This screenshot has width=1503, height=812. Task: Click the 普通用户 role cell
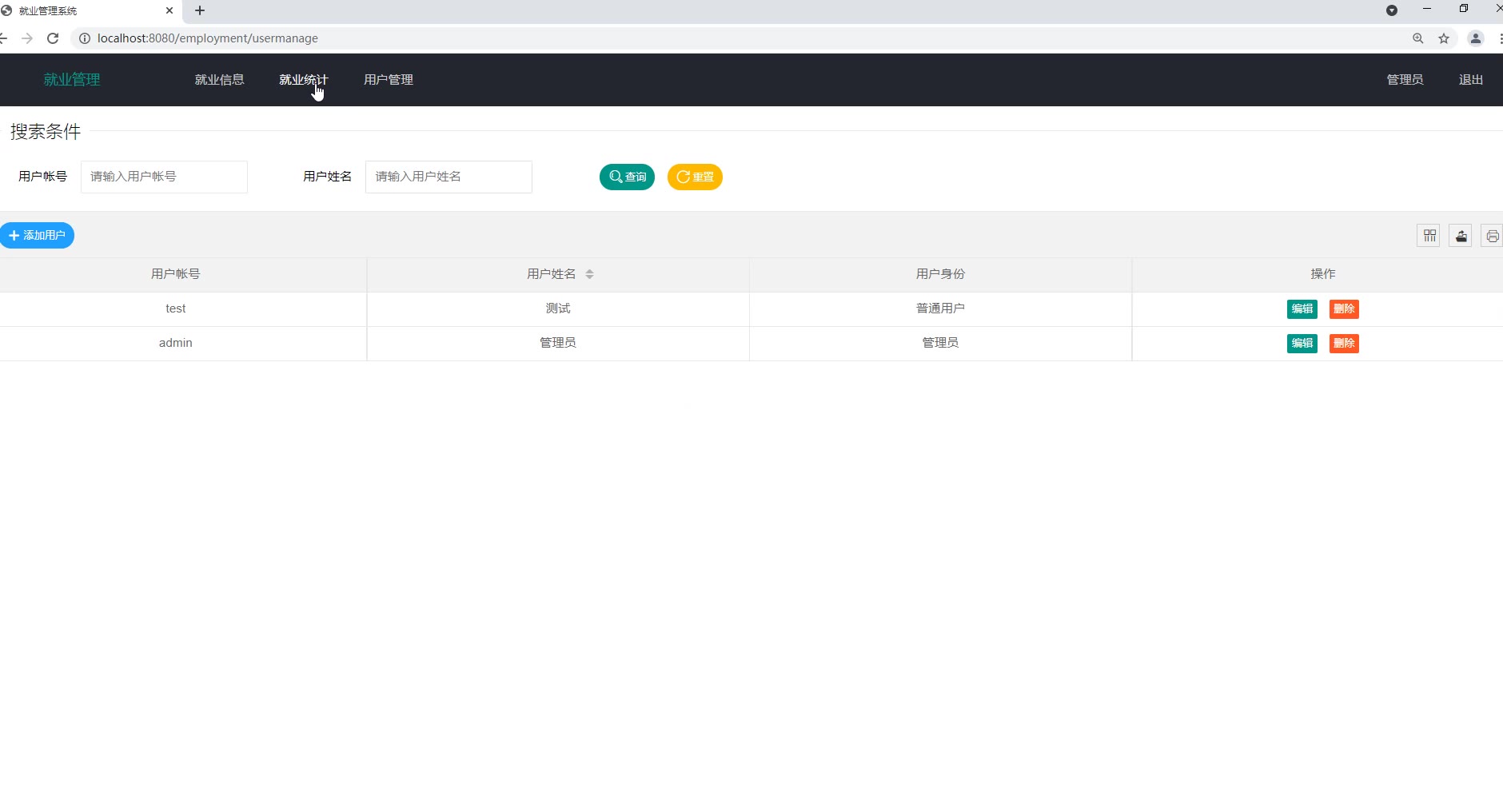[940, 308]
